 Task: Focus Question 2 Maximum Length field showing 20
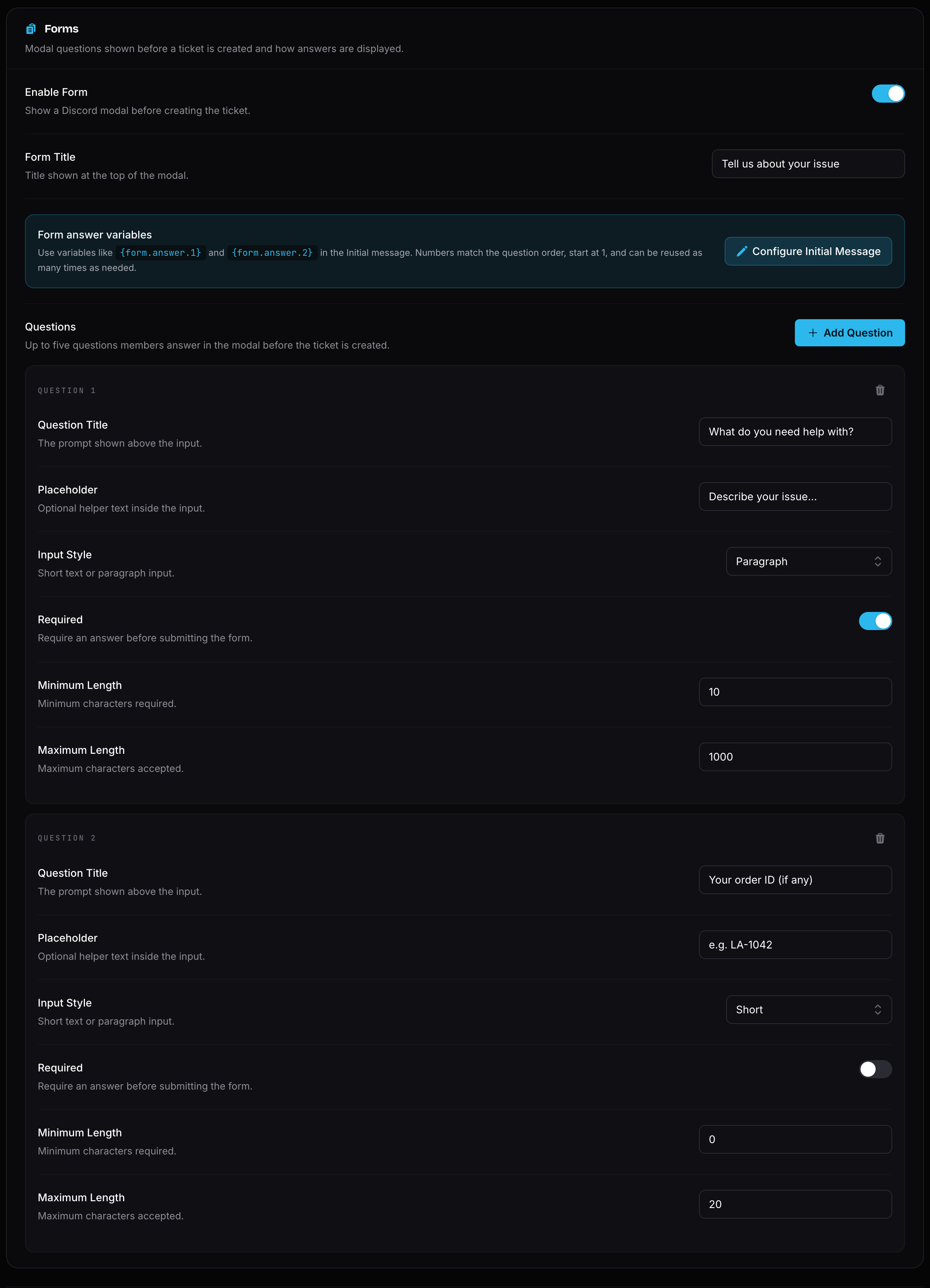(795, 1205)
